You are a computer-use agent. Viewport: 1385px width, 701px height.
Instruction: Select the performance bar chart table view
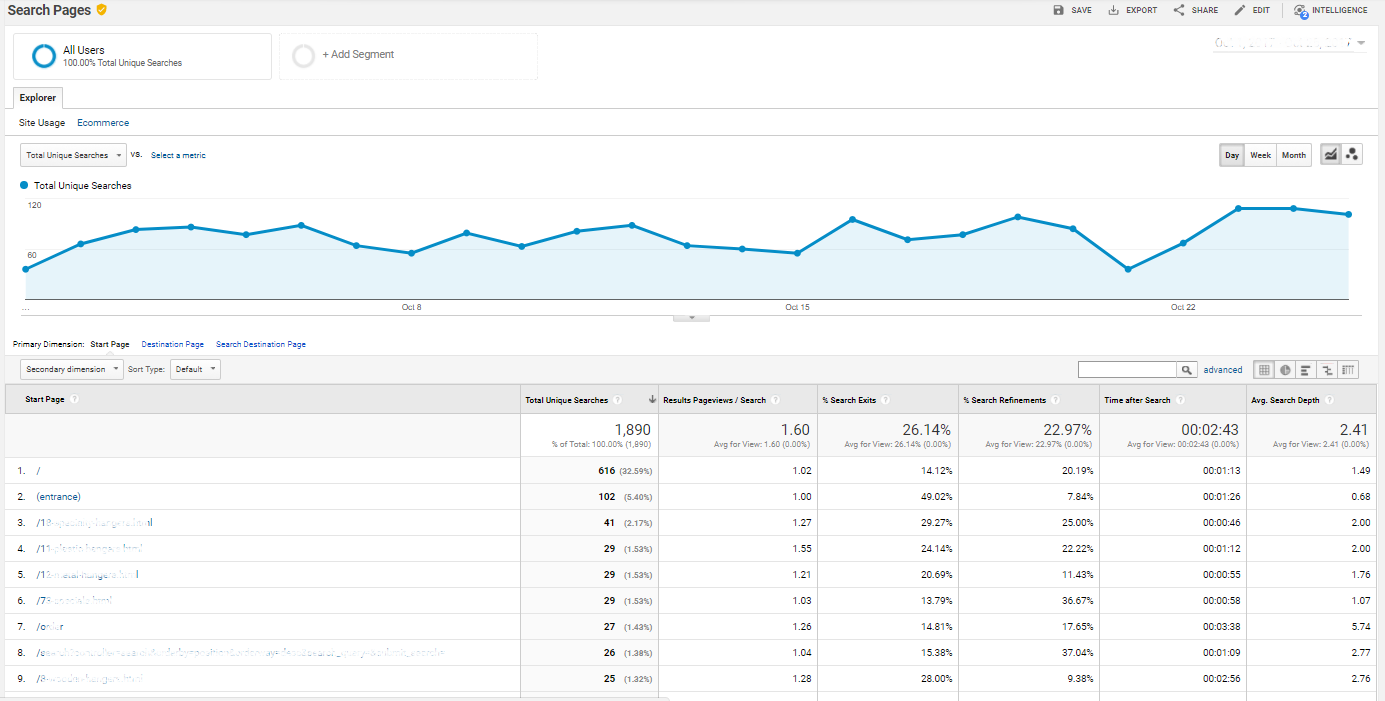coord(1306,369)
